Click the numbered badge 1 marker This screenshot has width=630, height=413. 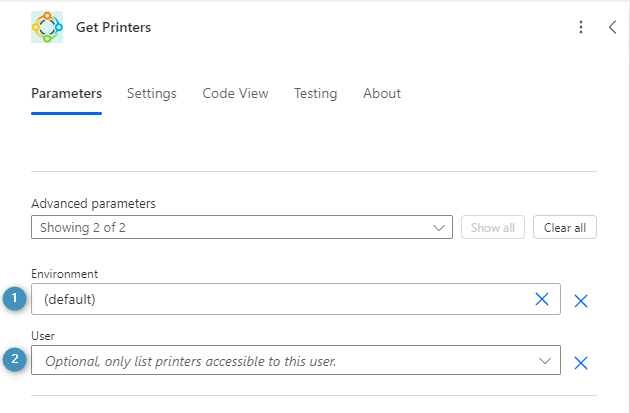coord(14,299)
